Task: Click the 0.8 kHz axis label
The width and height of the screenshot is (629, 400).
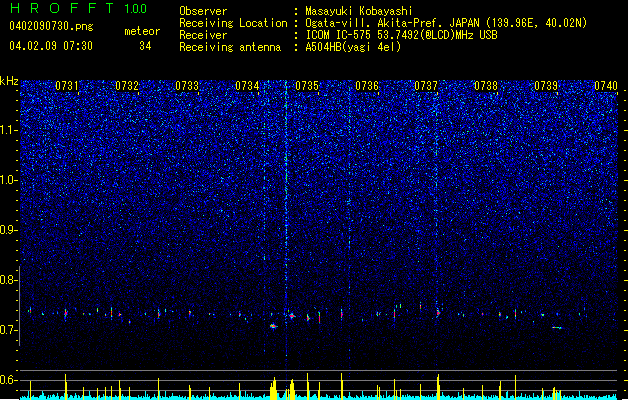Action: tap(9, 280)
